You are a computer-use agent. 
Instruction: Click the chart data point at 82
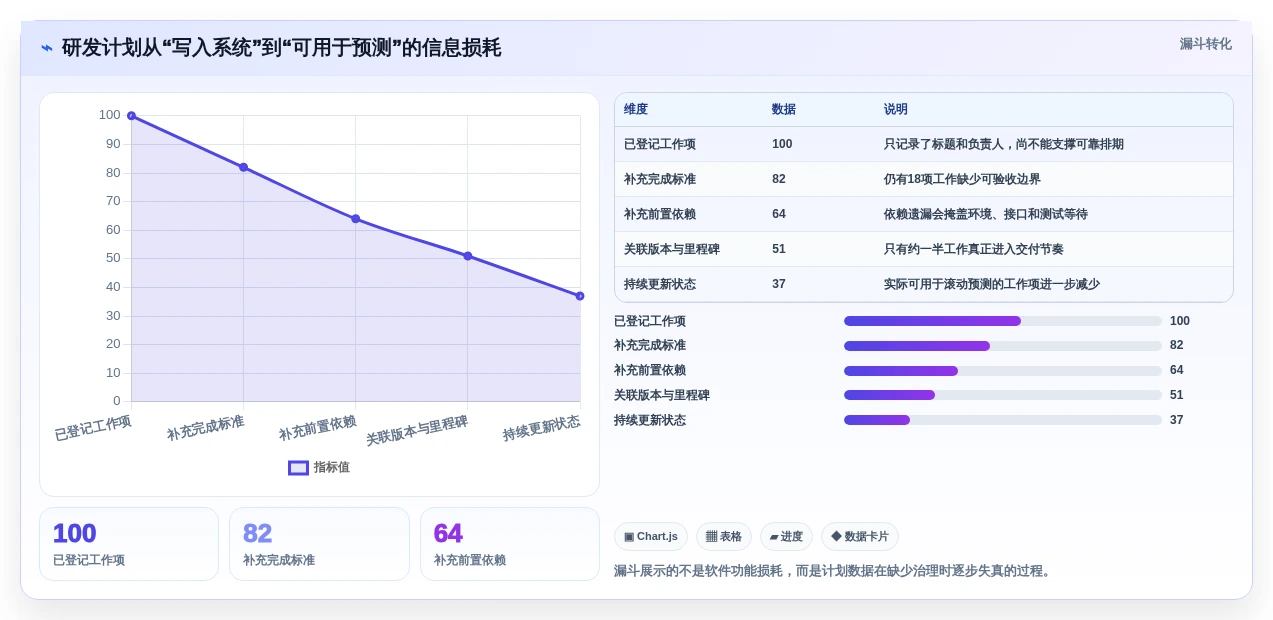pyautogui.click(x=243, y=167)
